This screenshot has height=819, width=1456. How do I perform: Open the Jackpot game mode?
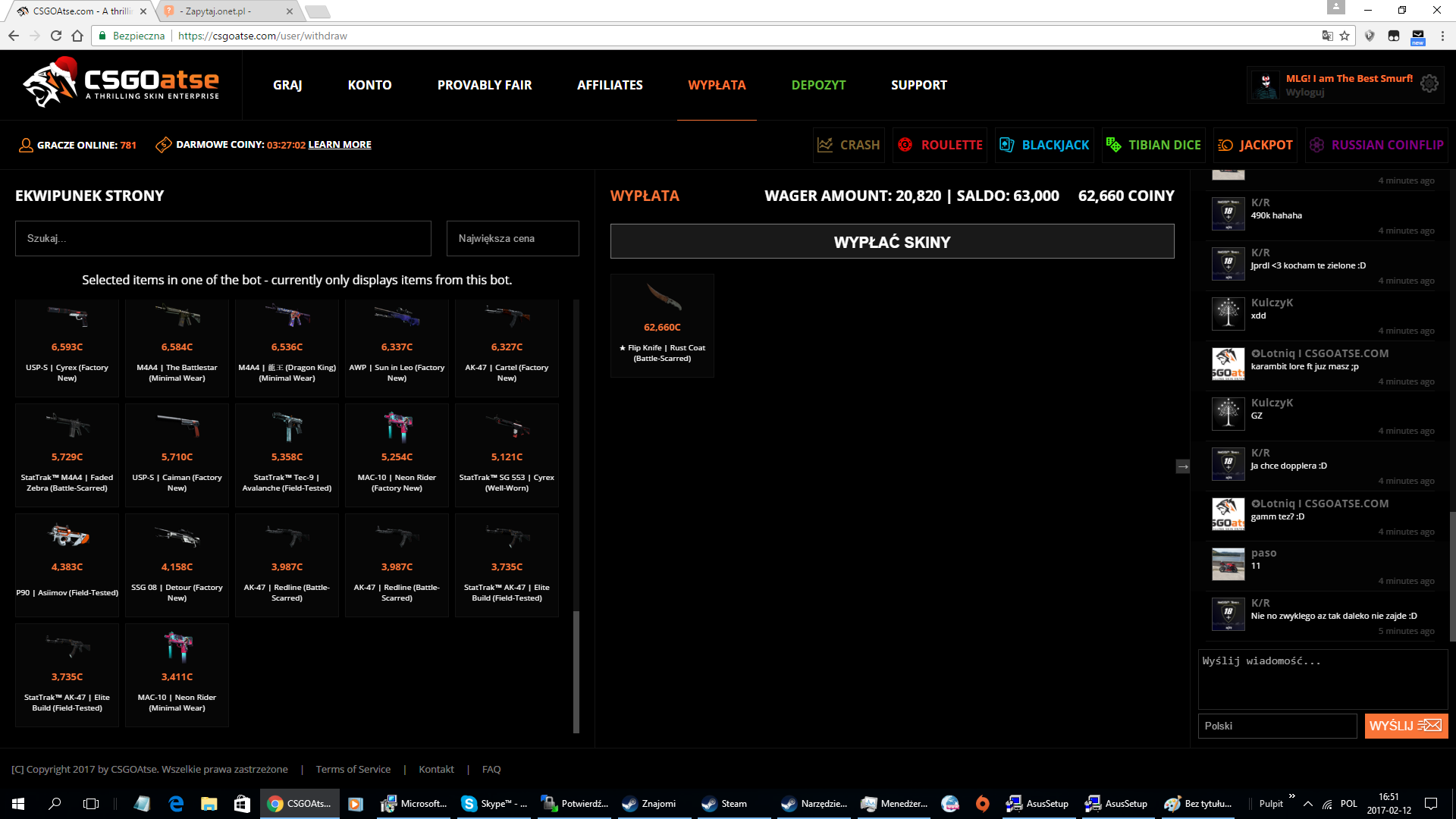tap(1256, 145)
